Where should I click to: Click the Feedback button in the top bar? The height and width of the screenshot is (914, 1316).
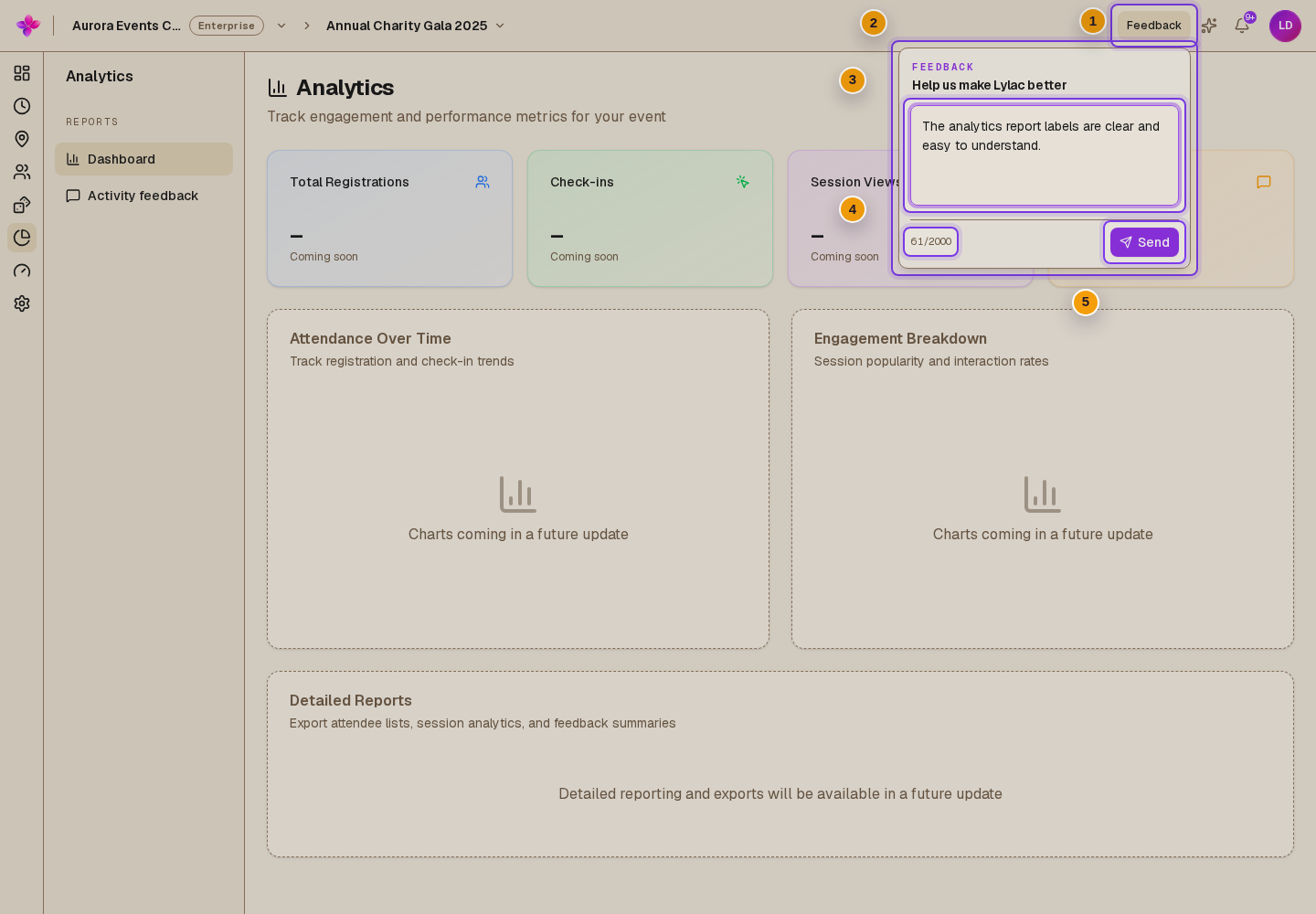(x=1154, y=26)
